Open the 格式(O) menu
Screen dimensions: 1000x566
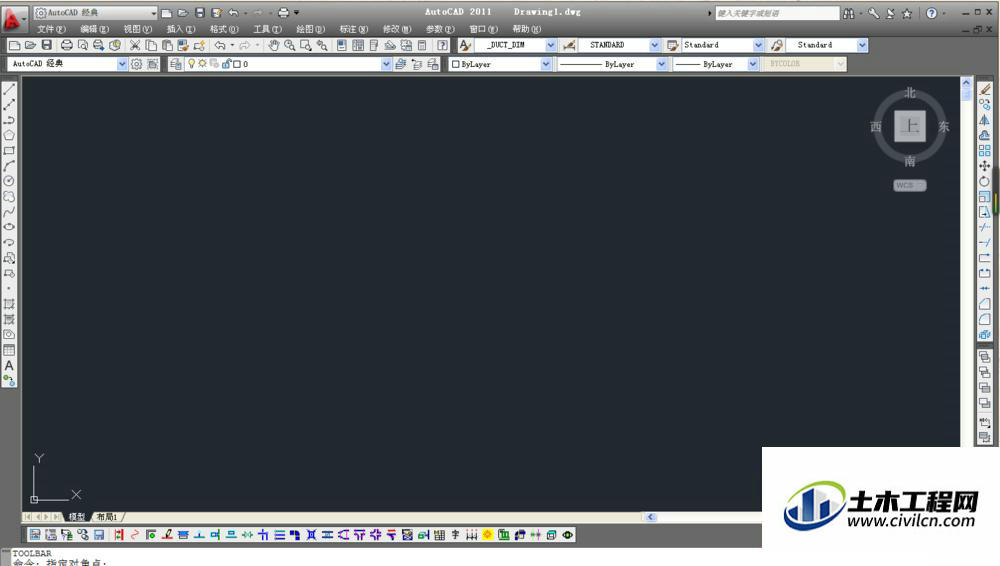(x=224, y=29)
